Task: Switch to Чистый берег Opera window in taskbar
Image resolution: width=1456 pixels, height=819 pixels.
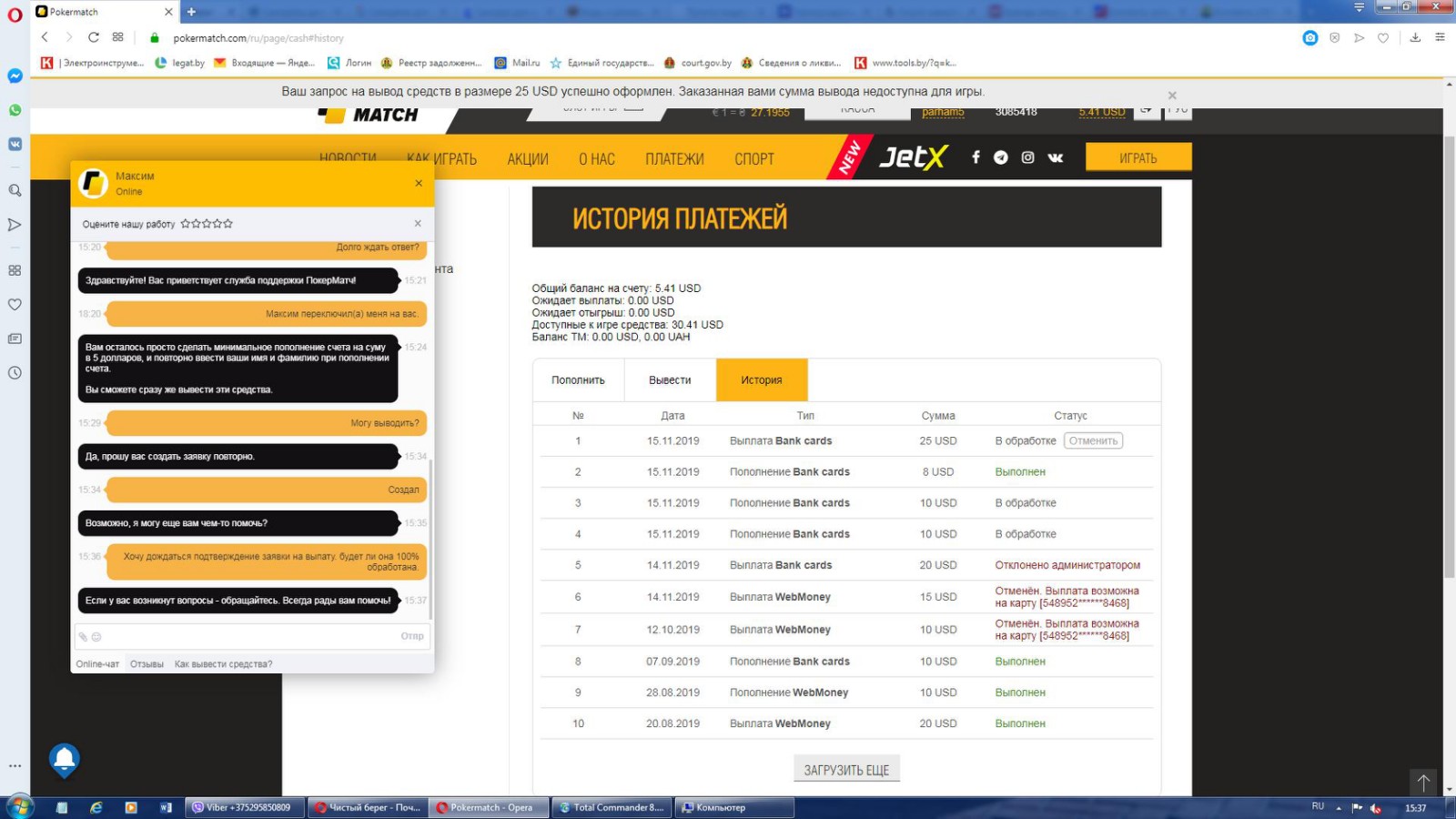Action: [x=369, y=807]
